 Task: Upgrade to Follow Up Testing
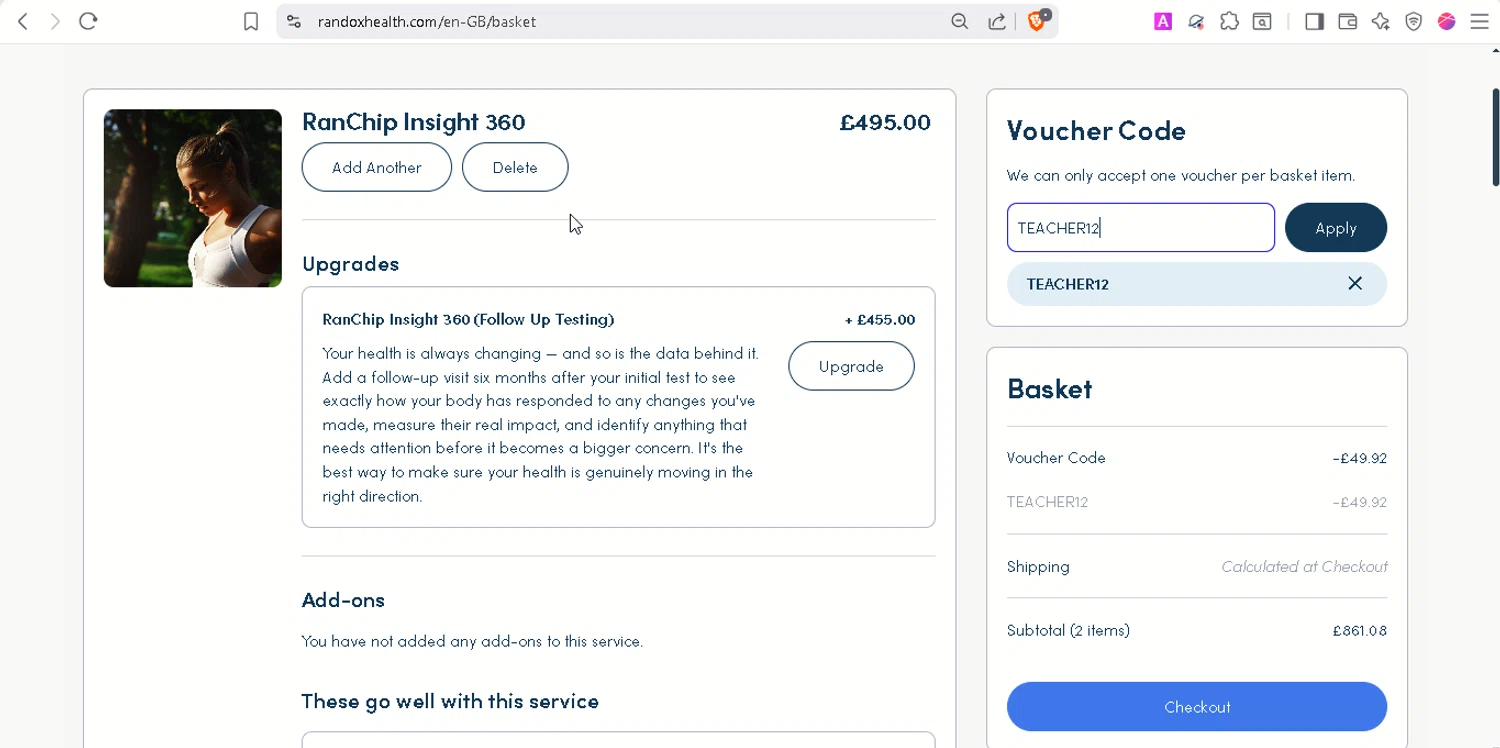pos(851,366)
